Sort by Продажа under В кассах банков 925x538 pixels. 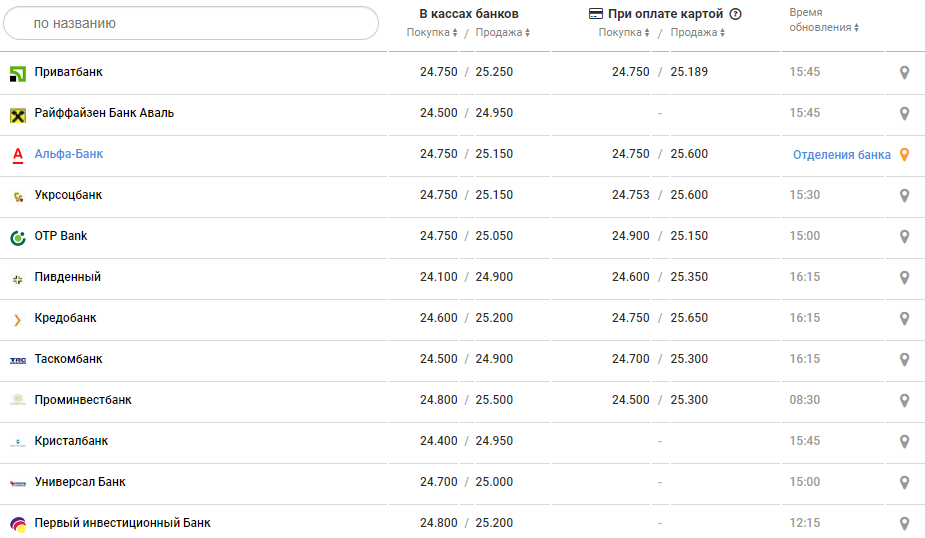click(x=502, y=33)
